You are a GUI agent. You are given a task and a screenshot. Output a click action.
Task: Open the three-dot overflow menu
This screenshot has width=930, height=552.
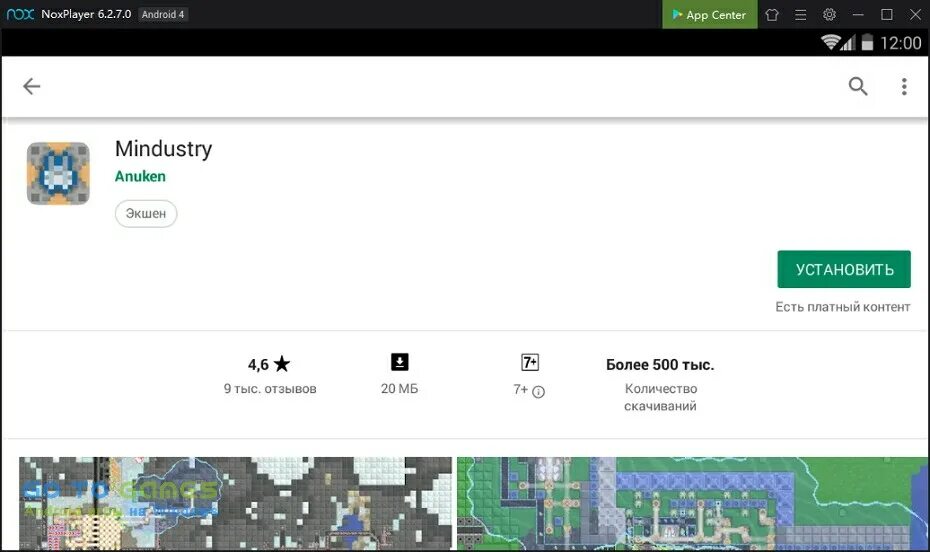(904, 87)
